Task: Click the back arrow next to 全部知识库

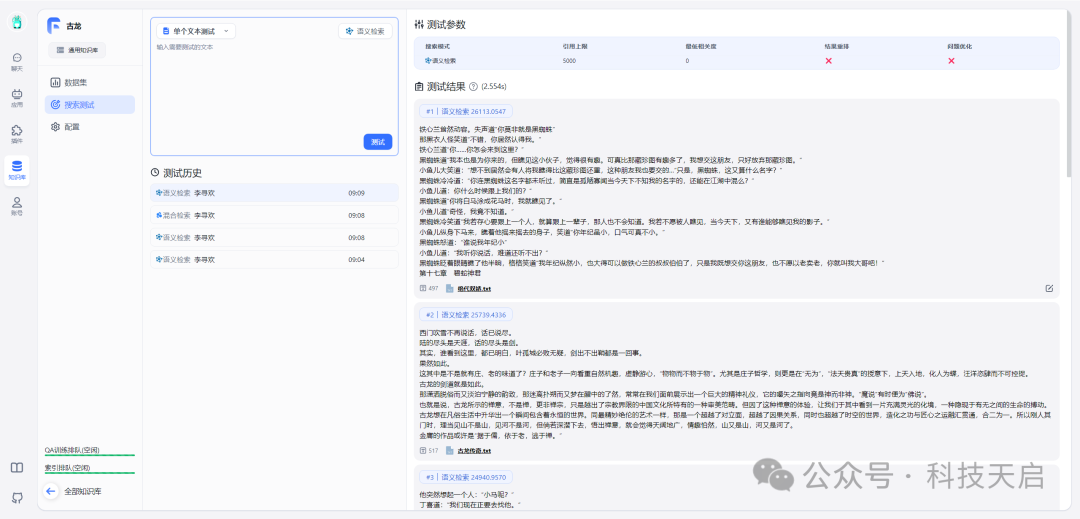Action: (x=51, y=491)
